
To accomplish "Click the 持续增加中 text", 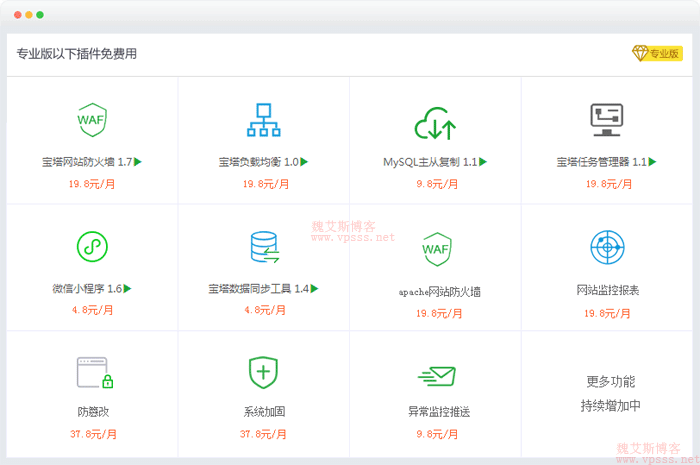I will (610, 406).
